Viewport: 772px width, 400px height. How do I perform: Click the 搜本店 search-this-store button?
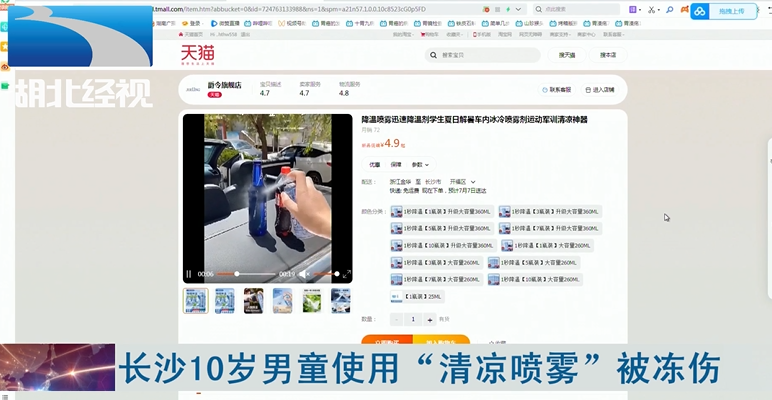point(607,55)
